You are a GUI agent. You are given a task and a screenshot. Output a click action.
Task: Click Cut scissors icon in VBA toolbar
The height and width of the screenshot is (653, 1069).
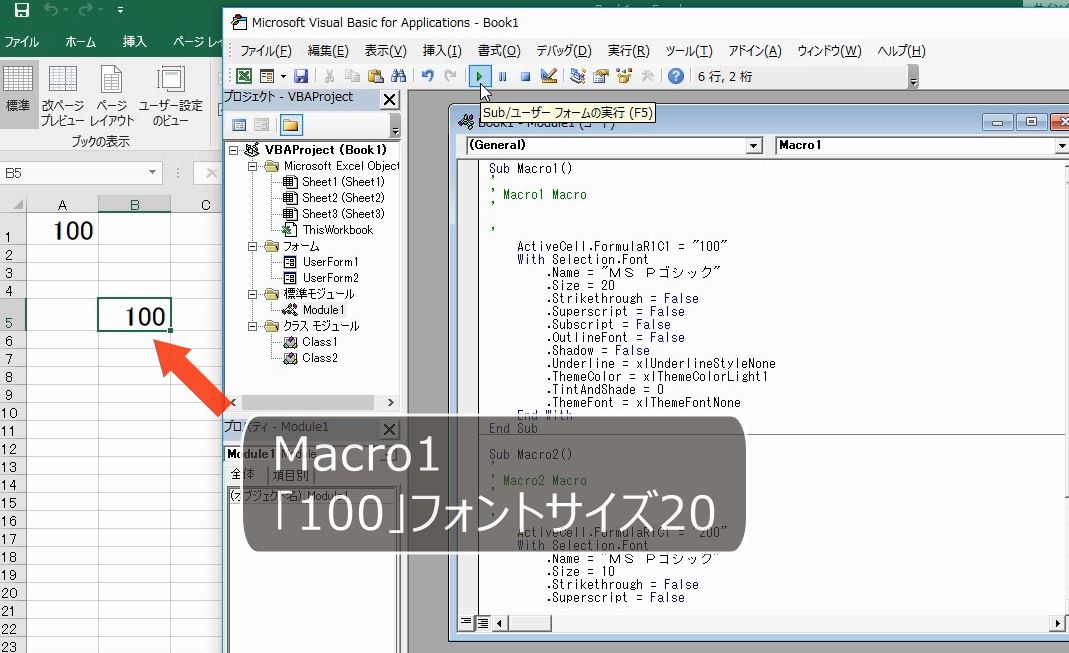329,76
